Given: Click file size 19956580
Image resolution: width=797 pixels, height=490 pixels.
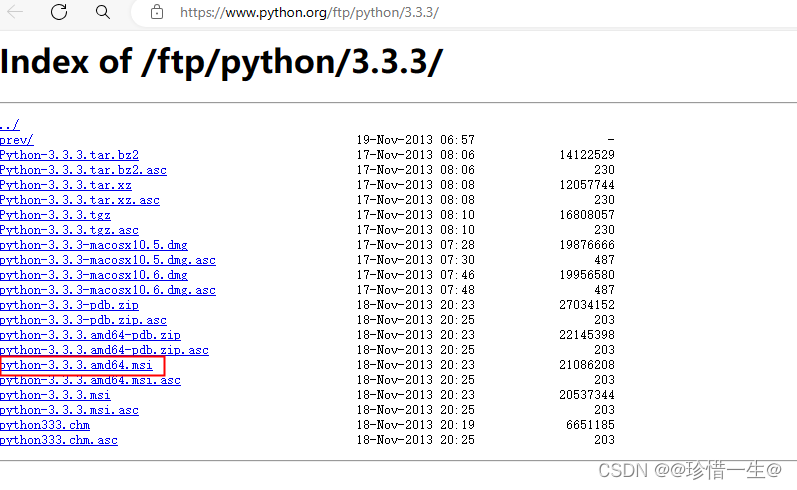Looking at the screenshot, I should (587, 275).
